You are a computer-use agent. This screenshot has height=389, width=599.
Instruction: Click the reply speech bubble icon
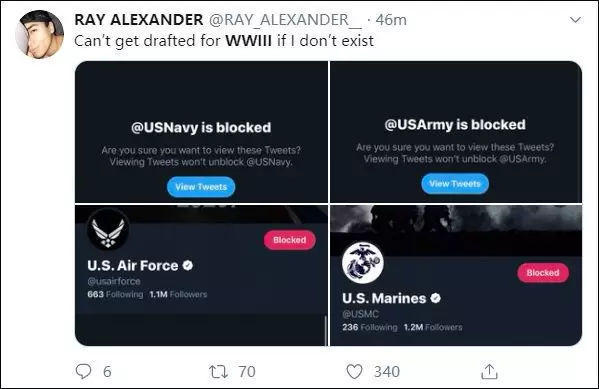click(x=83, y=371)
